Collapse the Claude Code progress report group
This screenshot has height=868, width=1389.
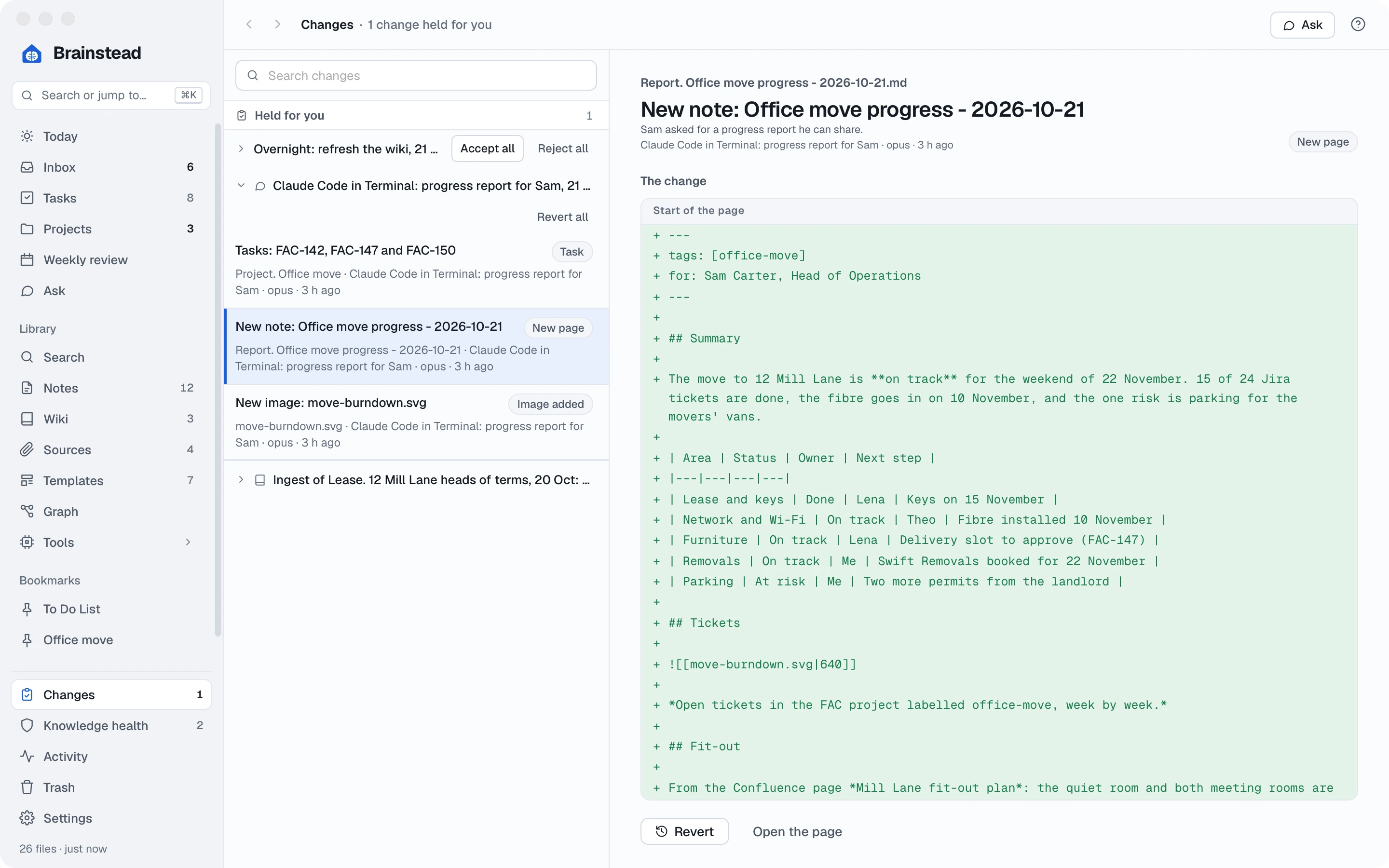[x=241, y=186]
